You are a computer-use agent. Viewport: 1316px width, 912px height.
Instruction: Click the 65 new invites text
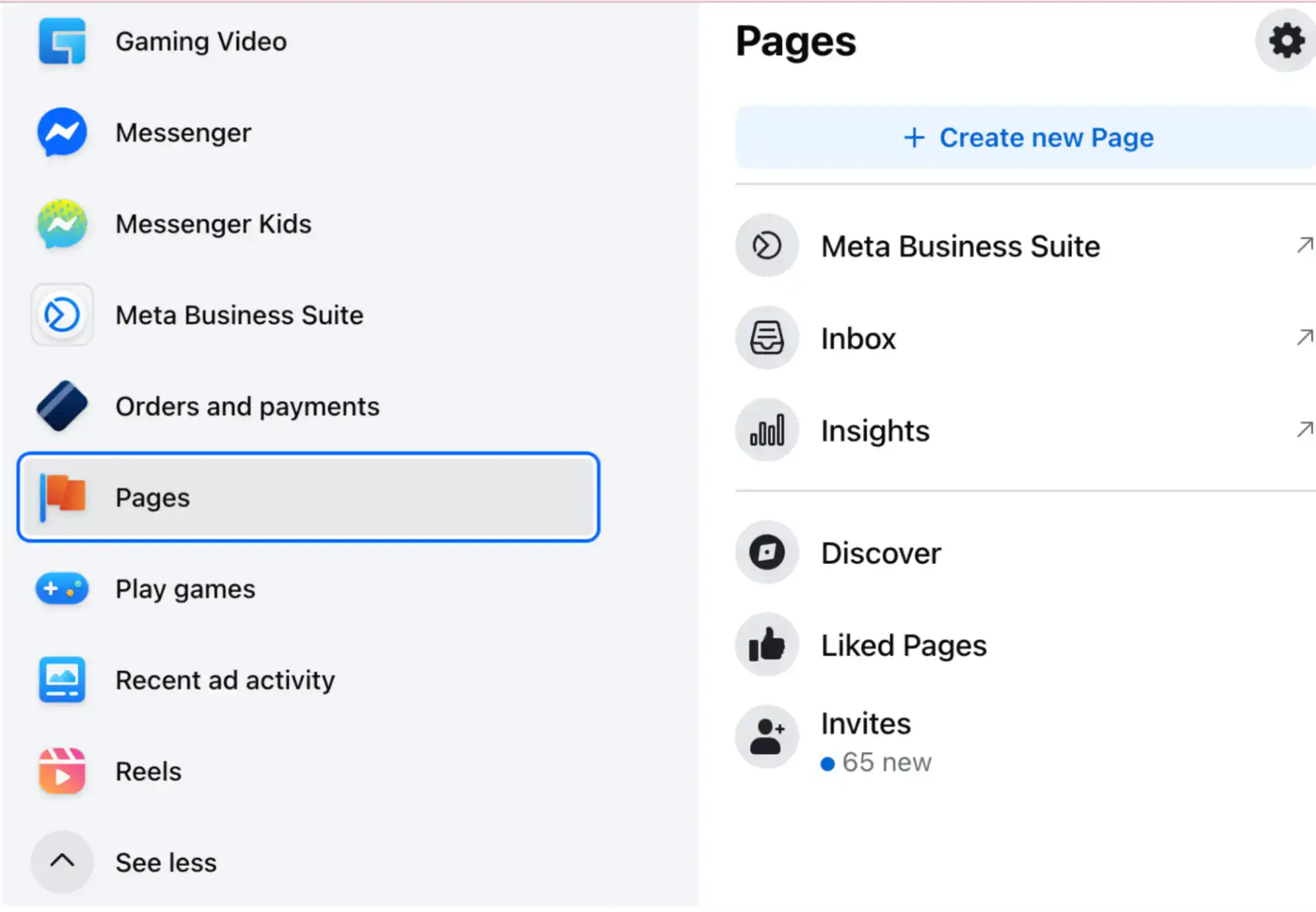[886, 763]
